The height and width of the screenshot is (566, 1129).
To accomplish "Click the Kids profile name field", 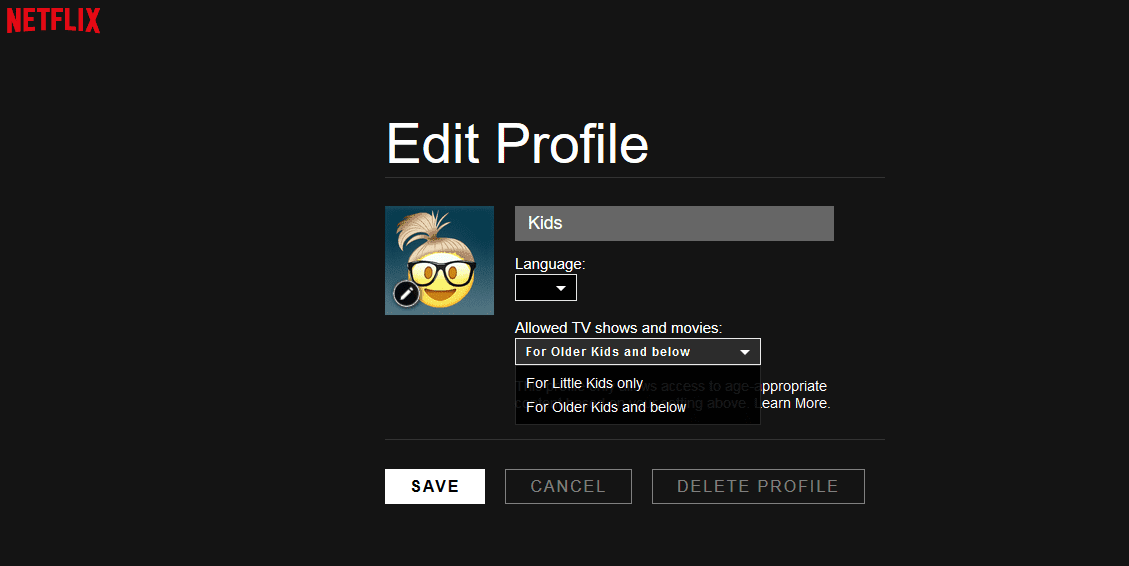I will 674,223.
